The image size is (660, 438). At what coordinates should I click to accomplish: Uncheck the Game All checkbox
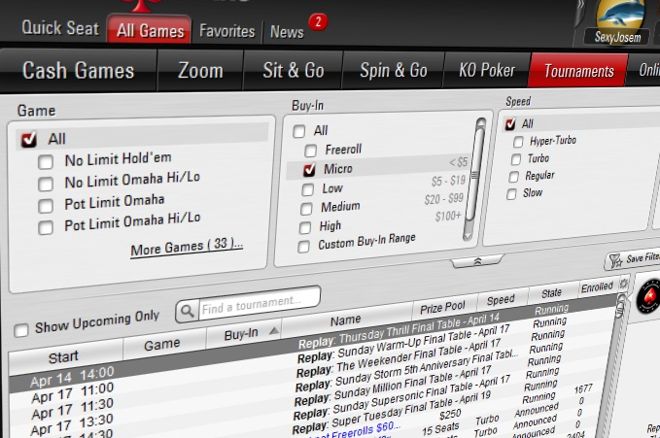point(29,139)
